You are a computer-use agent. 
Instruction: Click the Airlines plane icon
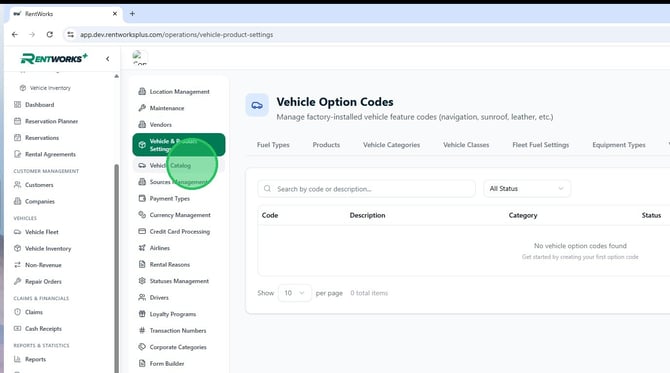[x=142, y=248]
